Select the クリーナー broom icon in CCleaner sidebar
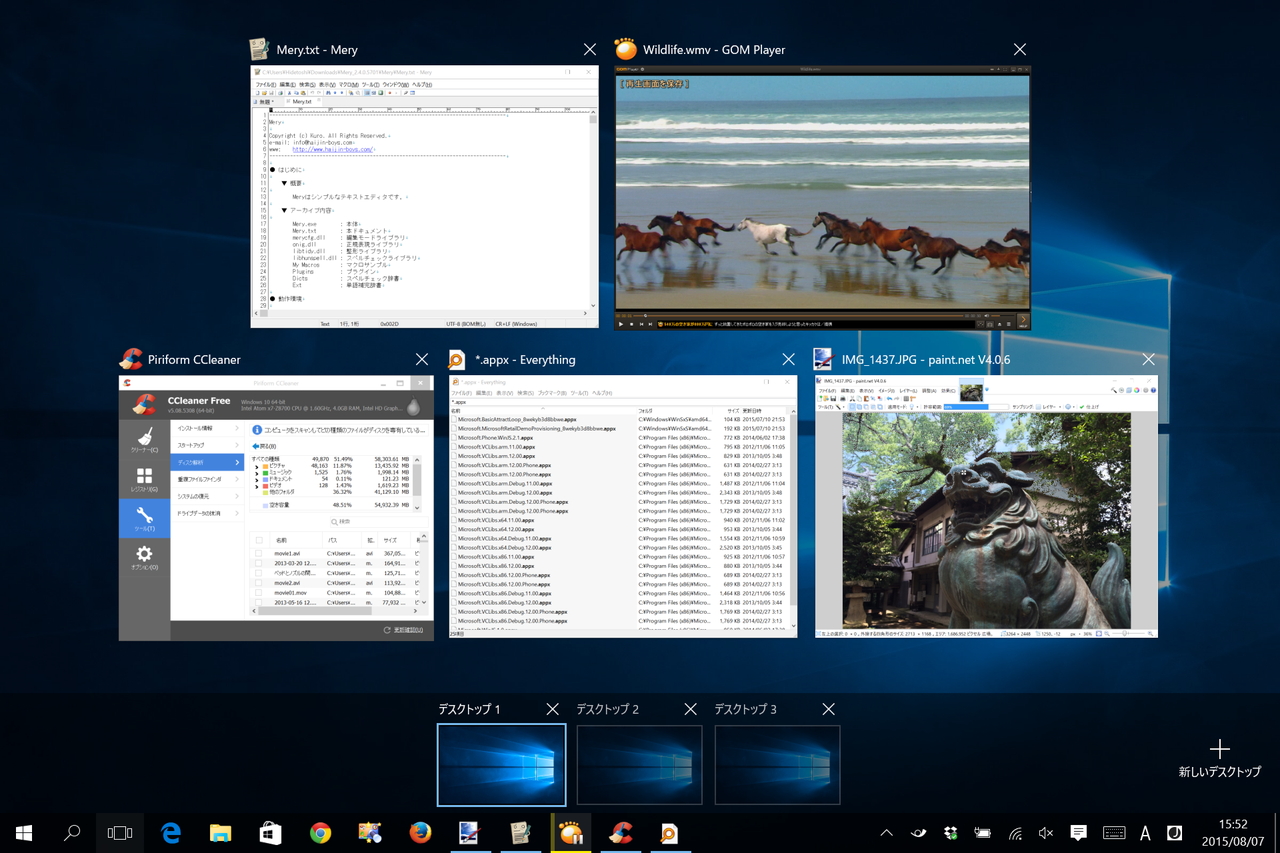This screenshot has width=1280, height=853. tap(143, 435)
